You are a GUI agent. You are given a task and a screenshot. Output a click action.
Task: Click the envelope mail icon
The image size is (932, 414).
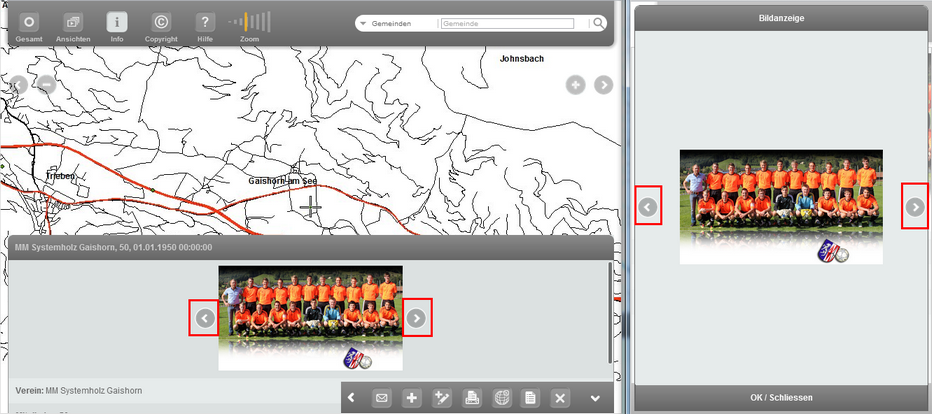(382, 398)
